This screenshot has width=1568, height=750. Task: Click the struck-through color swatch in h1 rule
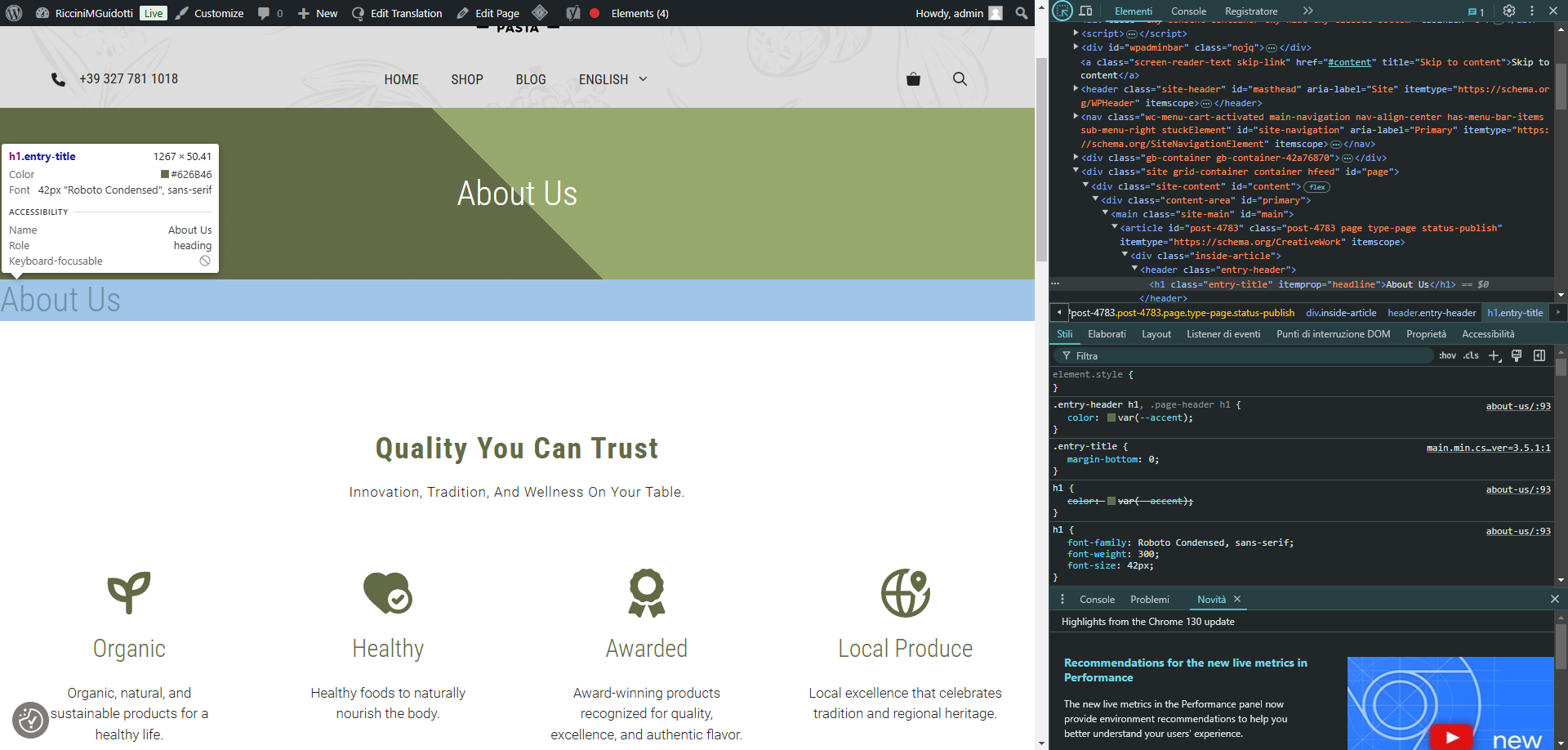tap(1111, 502)
